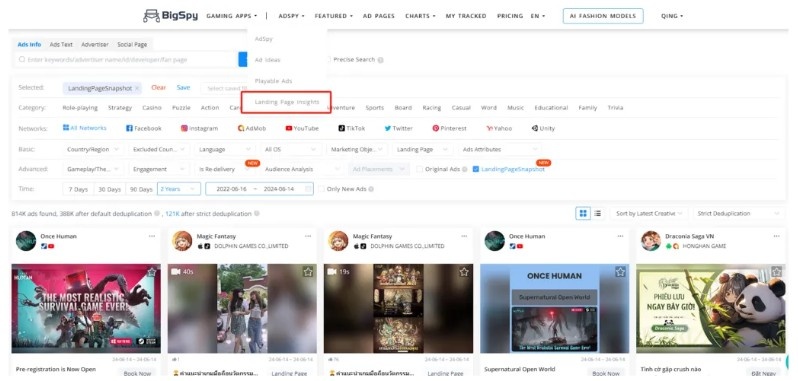Screen dimensions: 798x381
Task: Enable the Only New Ads checkbox
Action: pyautogui.click(x=321, y=189)
